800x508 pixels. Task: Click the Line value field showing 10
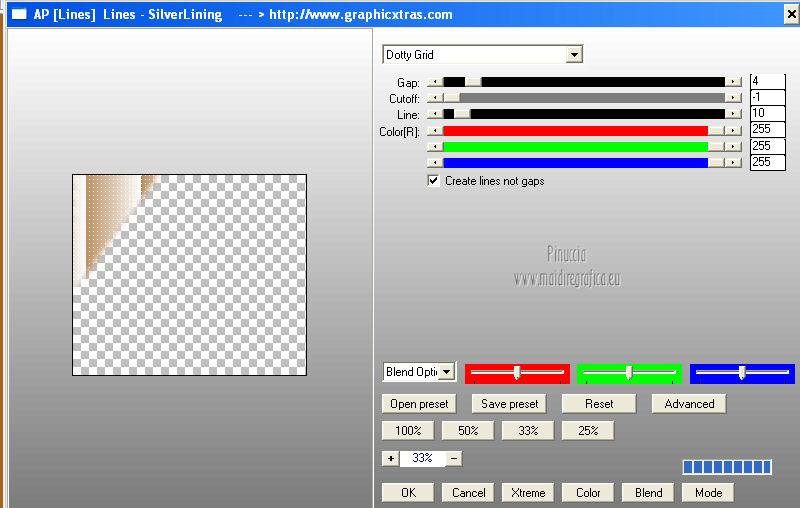point(767,113)
